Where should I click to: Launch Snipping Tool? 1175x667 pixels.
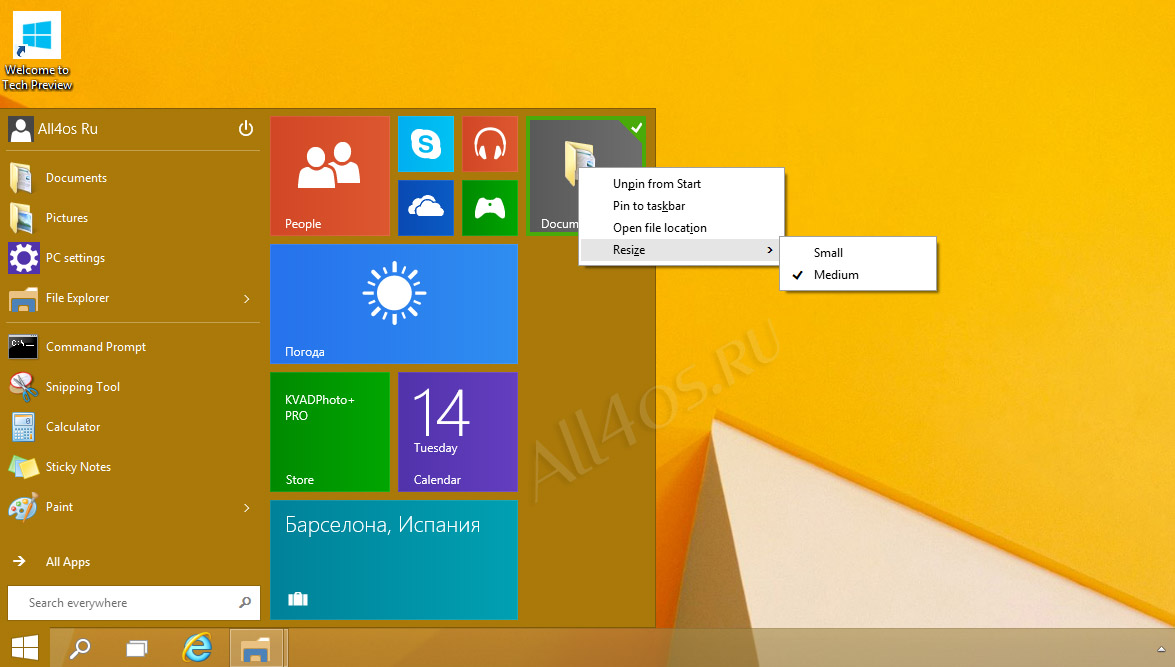133,387
